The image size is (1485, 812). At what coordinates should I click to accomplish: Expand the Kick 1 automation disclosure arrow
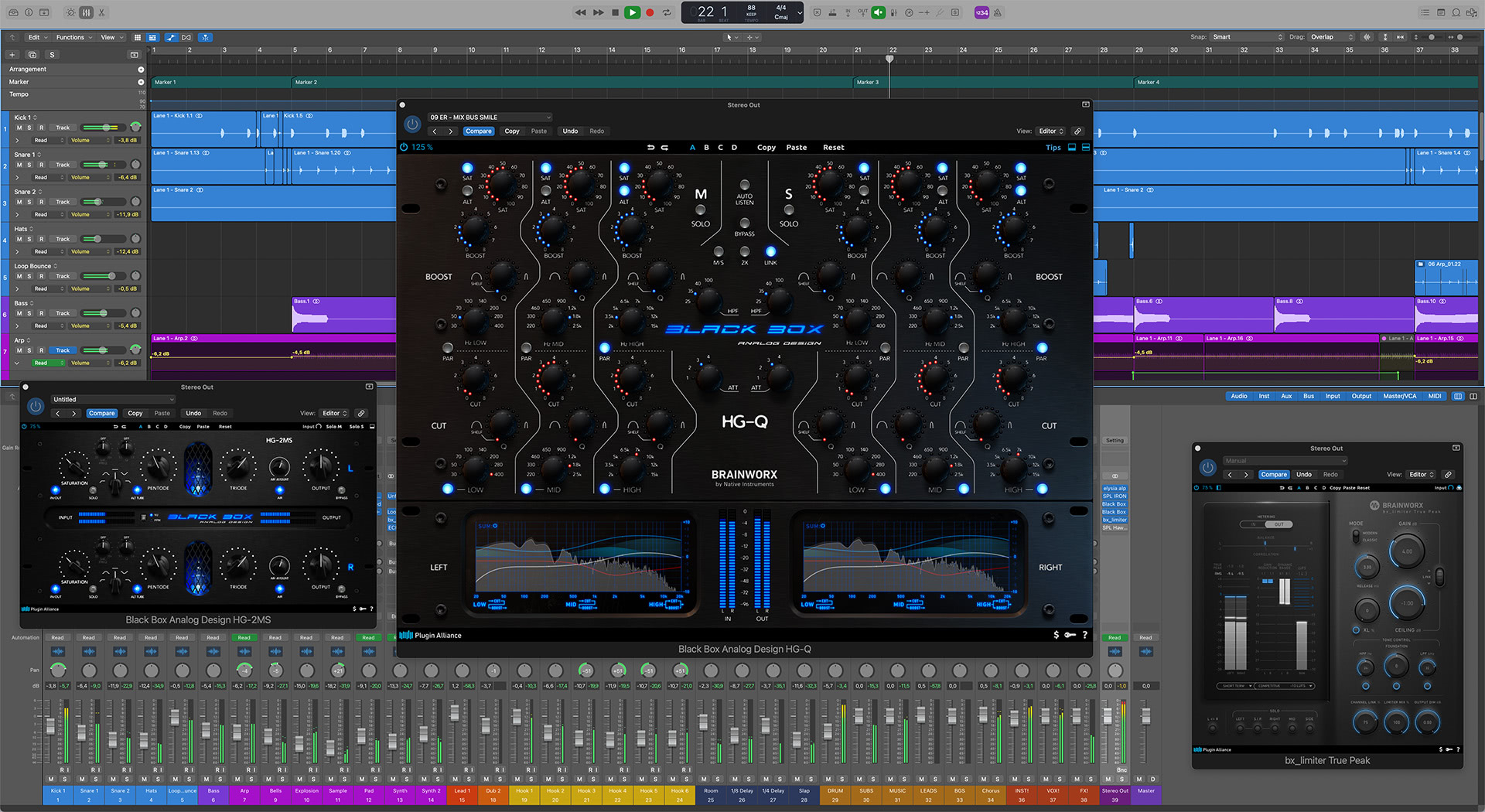click(x=17, y=140)
